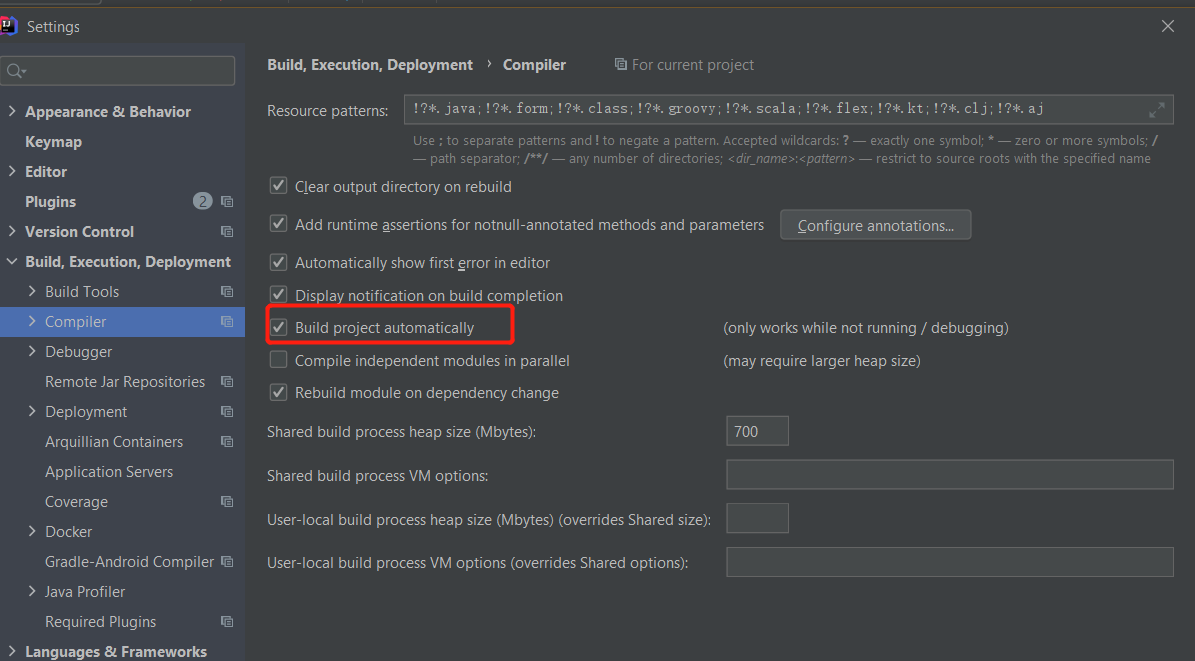Click Build, Execution, Deployment breadcrumb
The width and height of the screenshot is (1195, 661).
click(370, 65)
